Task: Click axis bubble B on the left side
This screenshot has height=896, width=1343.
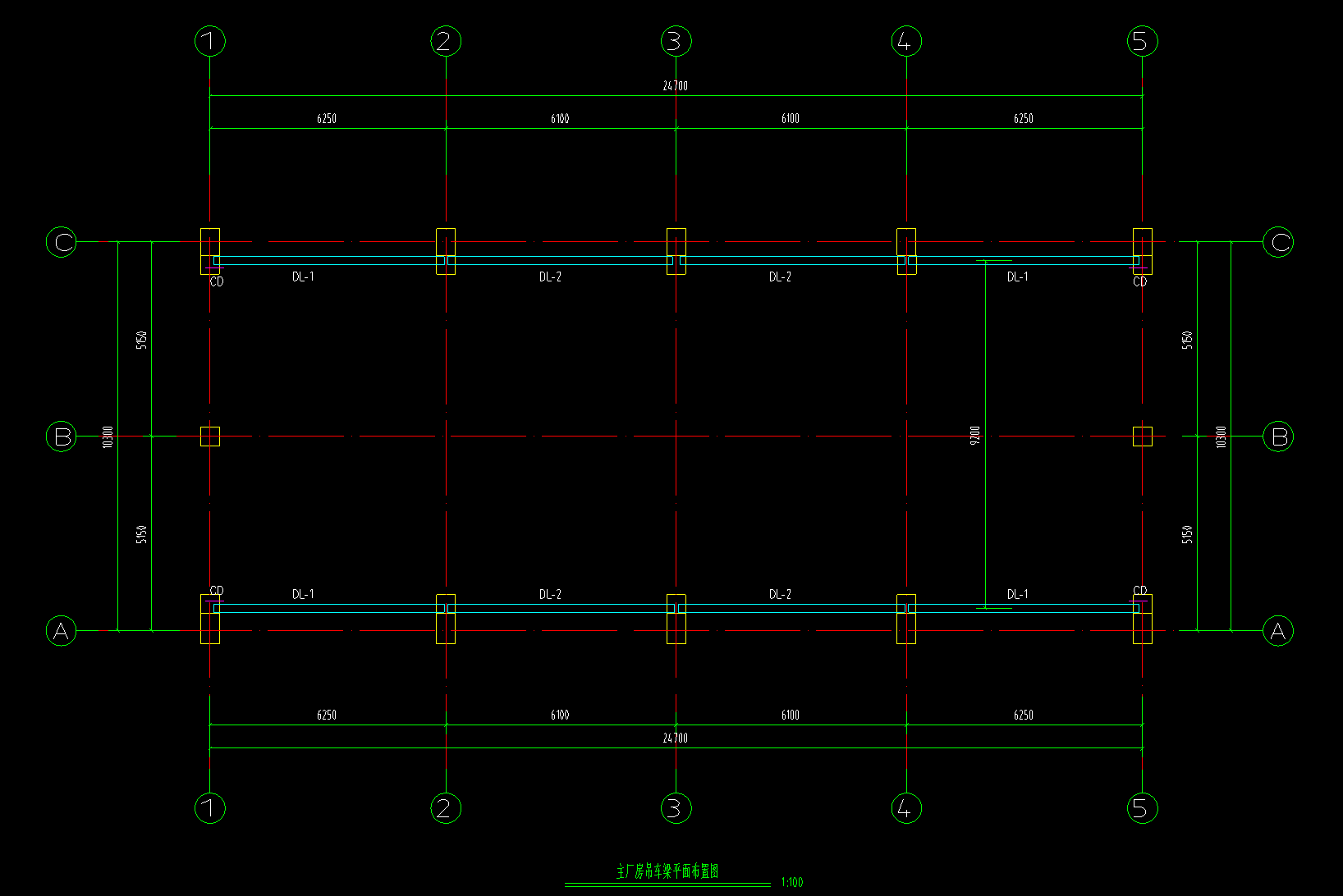Action: (62, 437)
